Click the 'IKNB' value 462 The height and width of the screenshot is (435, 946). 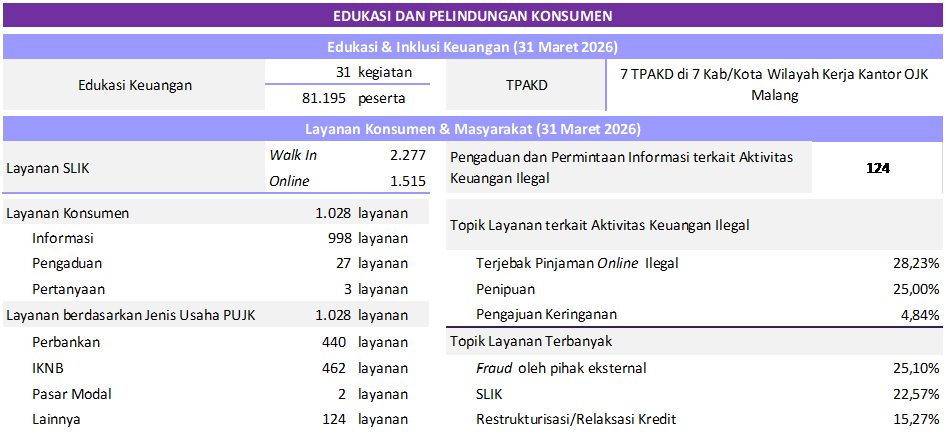pyautogui.click(x=336, y=368)
